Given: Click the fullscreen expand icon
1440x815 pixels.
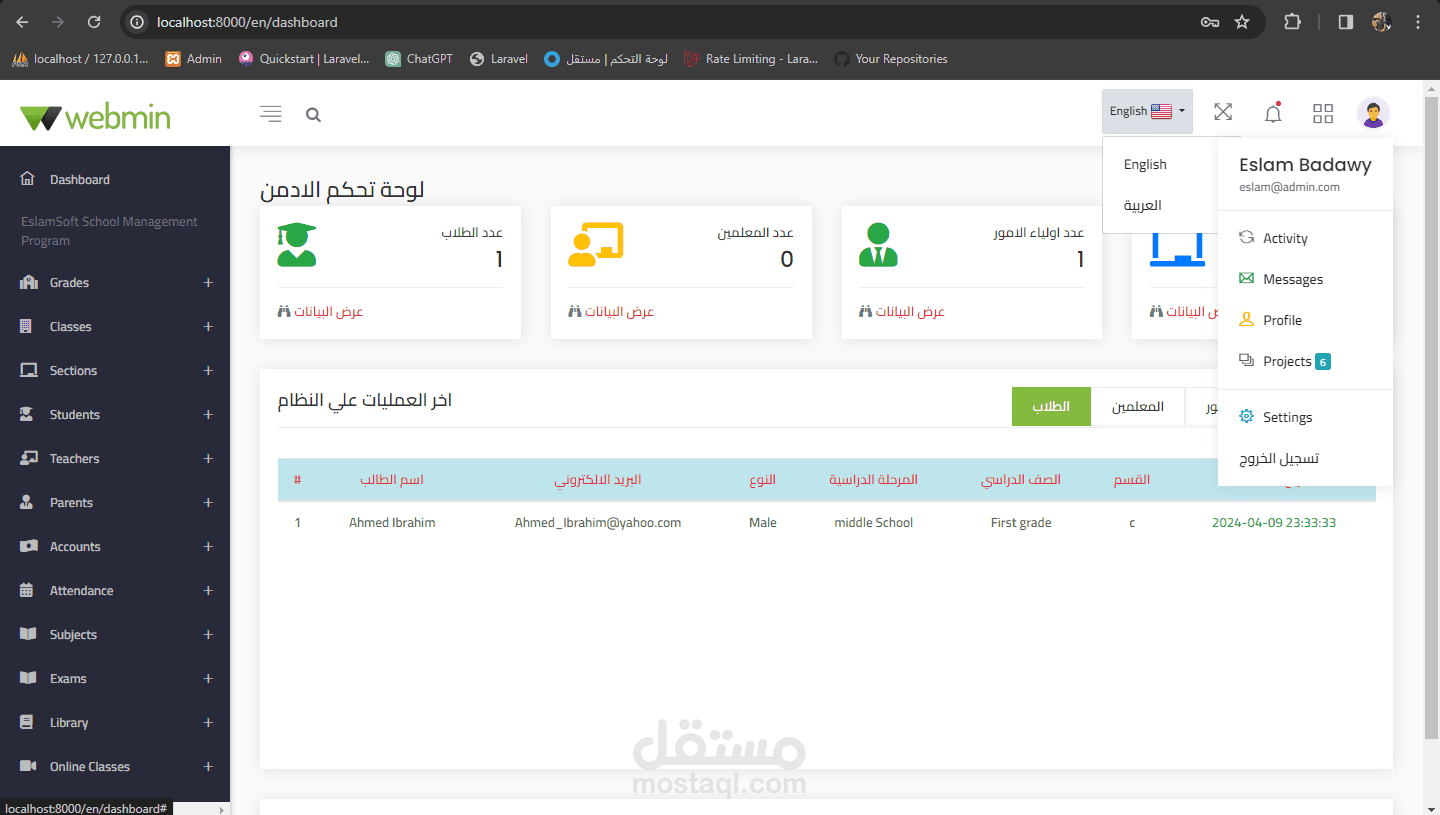Looking at the screenshot, I should 1222,113.
